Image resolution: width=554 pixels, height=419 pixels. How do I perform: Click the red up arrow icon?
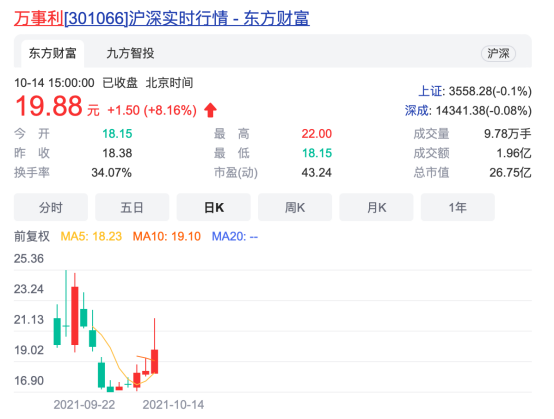coord(210,110)
